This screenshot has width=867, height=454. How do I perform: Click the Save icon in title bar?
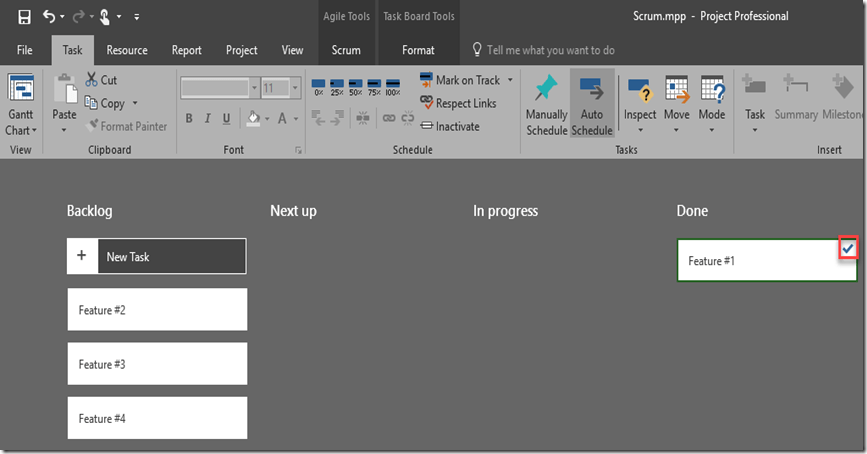24,16
